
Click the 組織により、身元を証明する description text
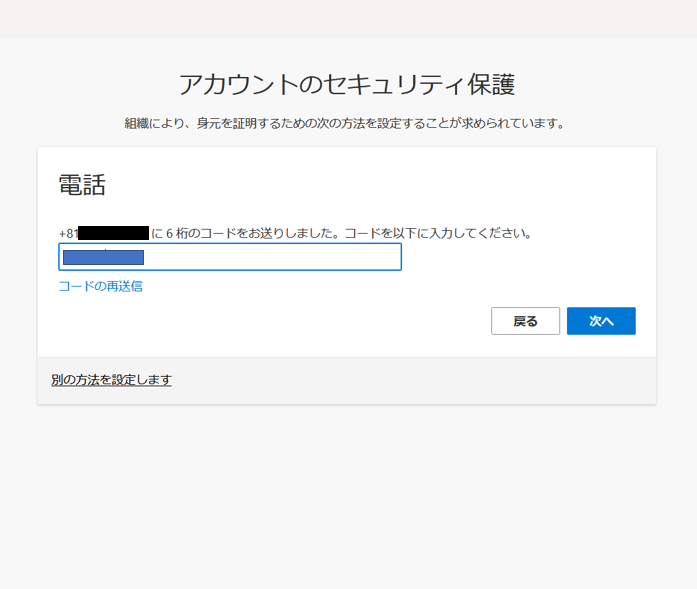tap(344, 123)
